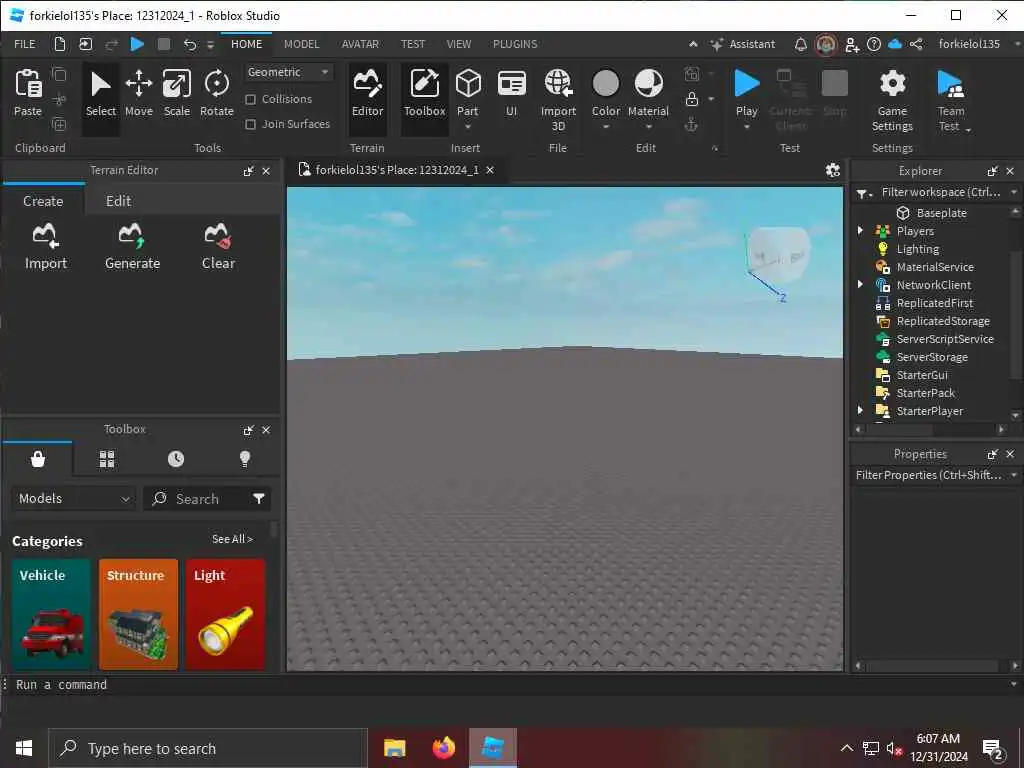Screen dimensions: 1024x768
Task: Generate terrain in the Terrain Editor
Action: (133, 246)
